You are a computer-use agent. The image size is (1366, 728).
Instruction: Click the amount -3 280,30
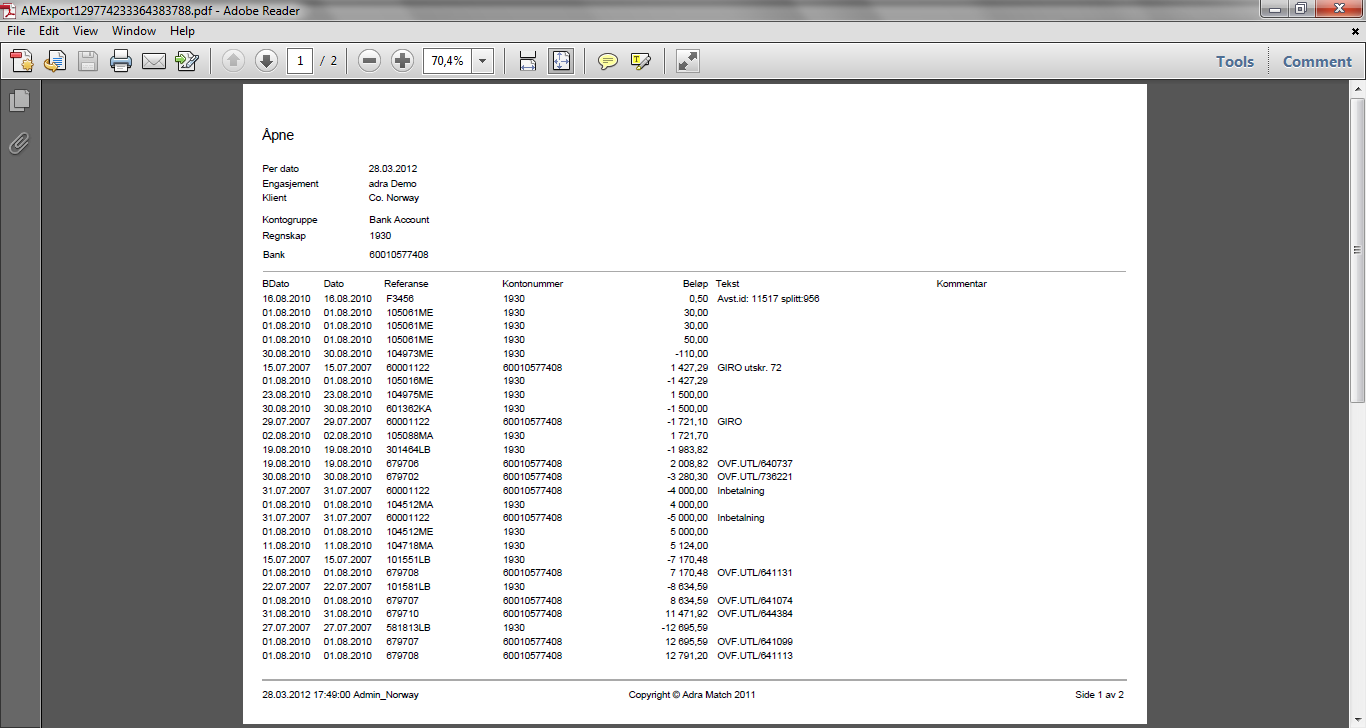[x=688, y=477]
